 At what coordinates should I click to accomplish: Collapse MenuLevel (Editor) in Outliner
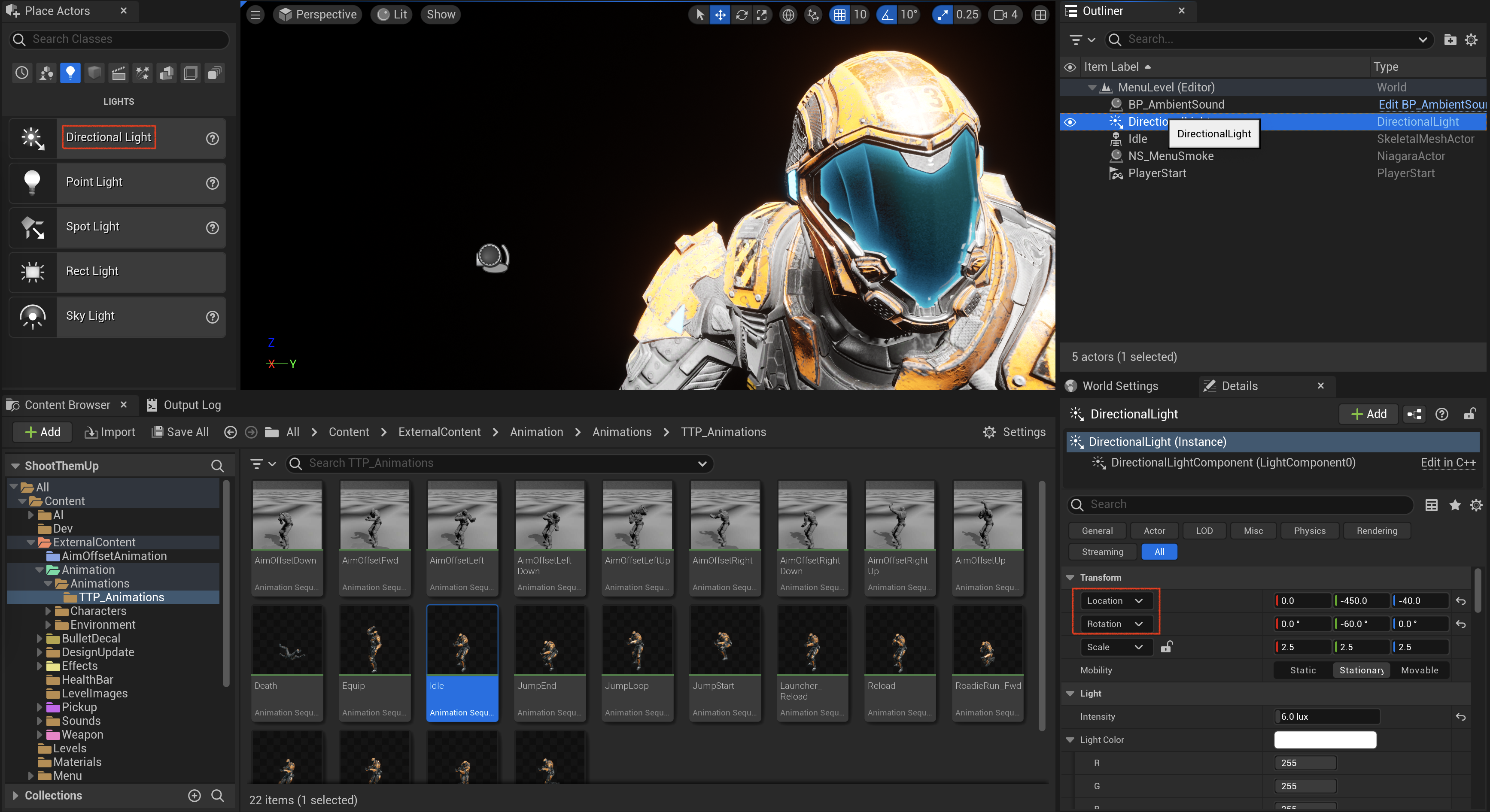point(1092,87)
